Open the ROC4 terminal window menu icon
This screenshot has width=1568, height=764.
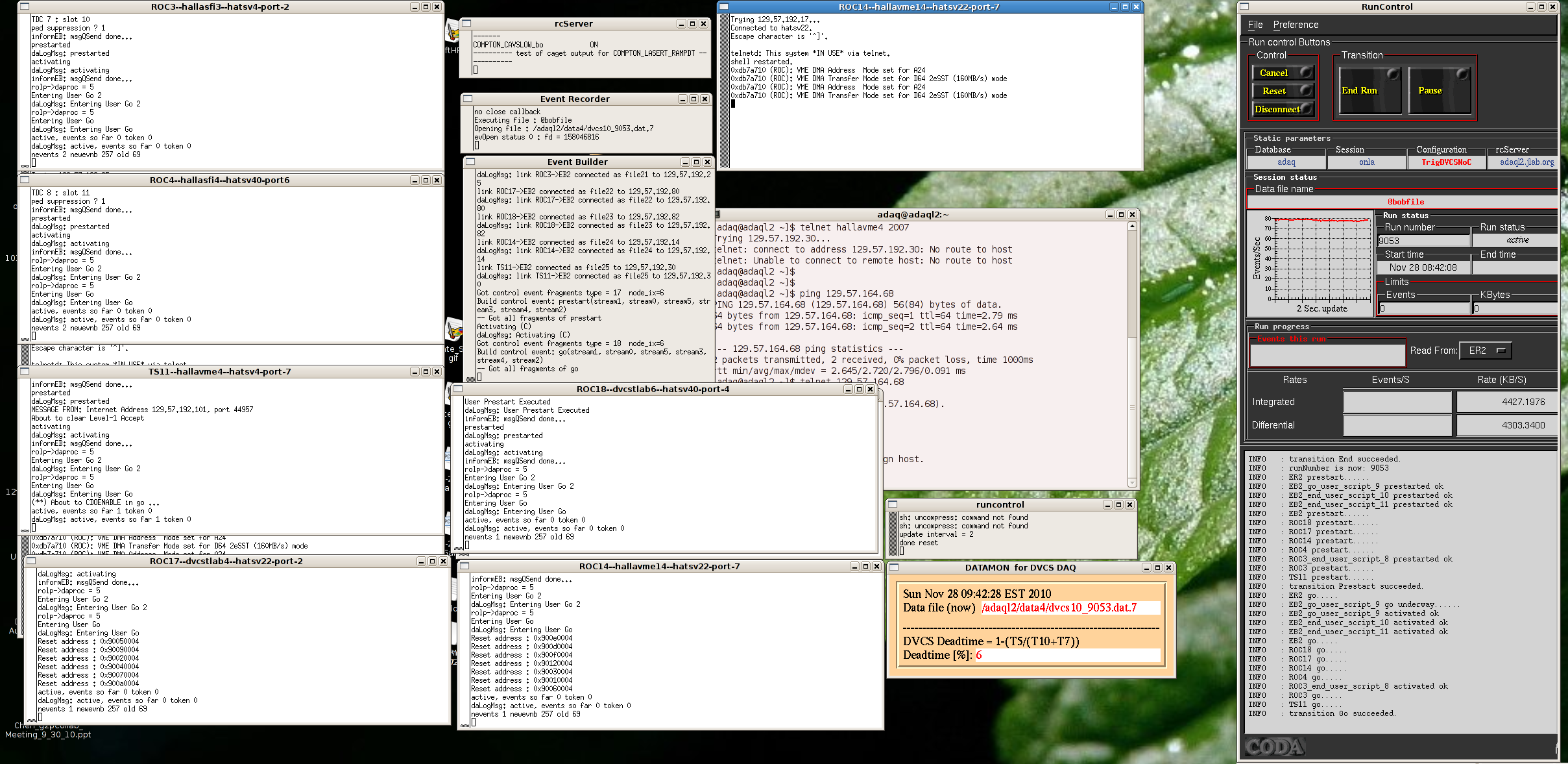point(25,180)
